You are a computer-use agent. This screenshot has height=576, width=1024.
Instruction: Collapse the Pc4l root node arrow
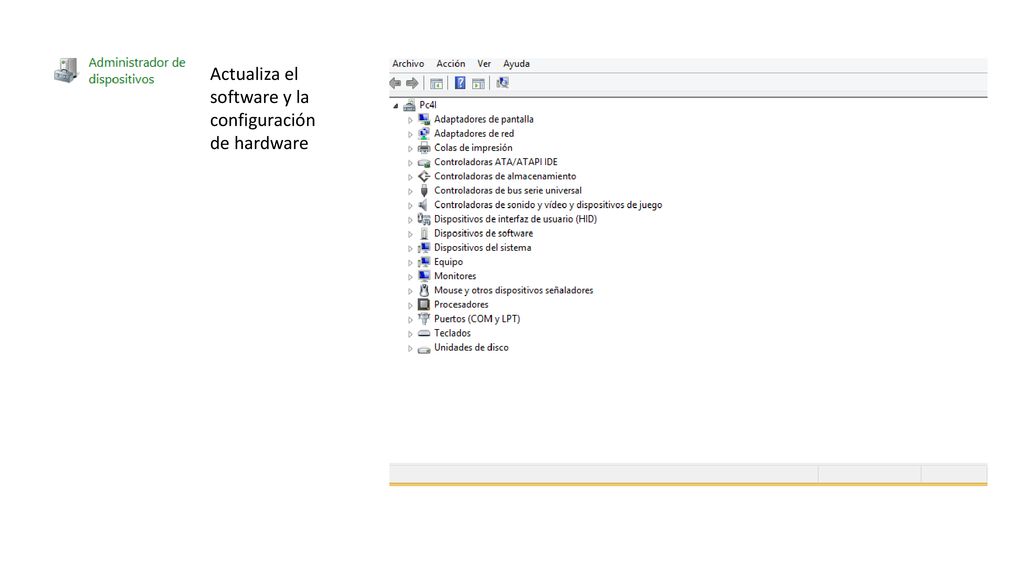tap(396, 105)
